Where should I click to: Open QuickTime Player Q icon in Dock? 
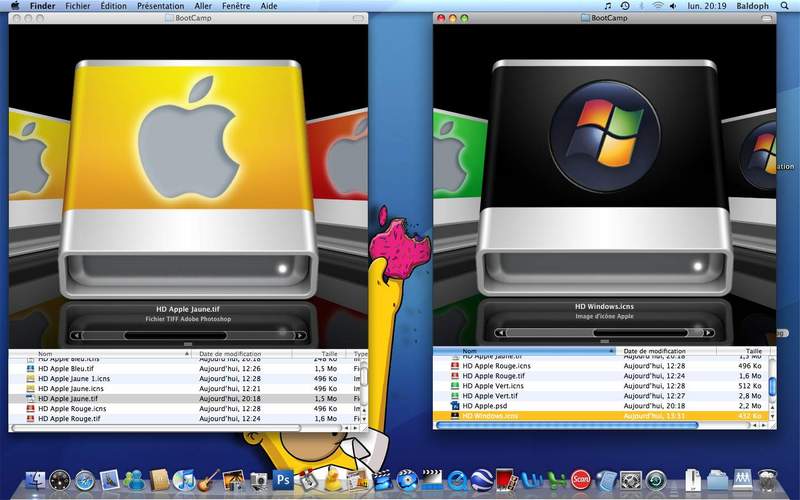point(457,481)
